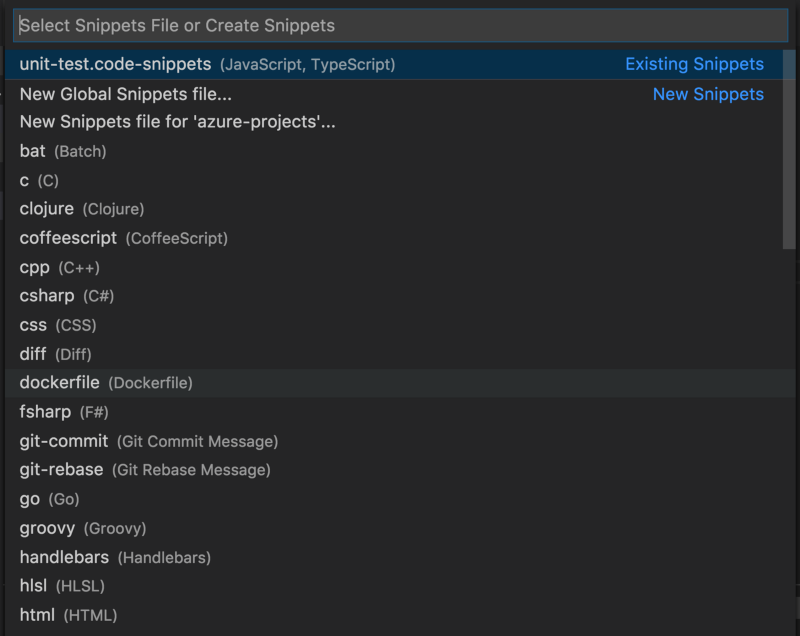
Task: Open handlebars snippets entry
Action: point(115,557)
